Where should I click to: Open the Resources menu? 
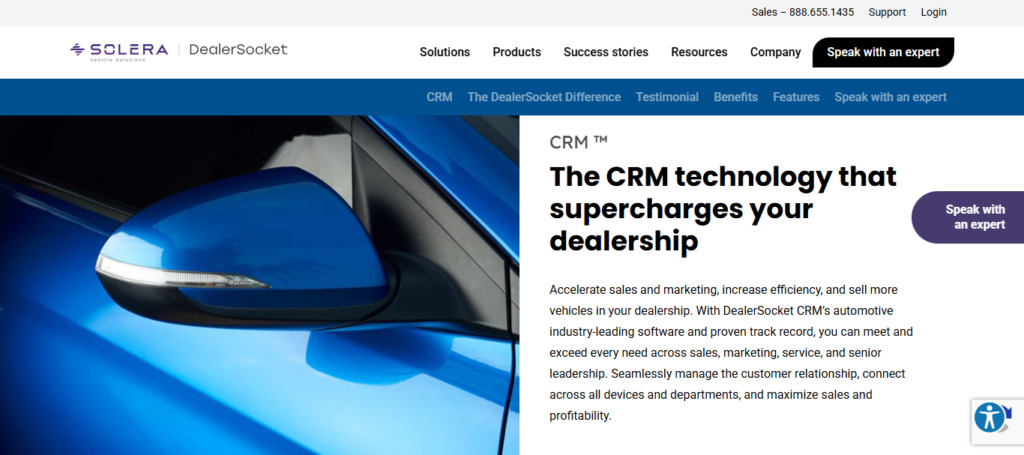point(699,52)
